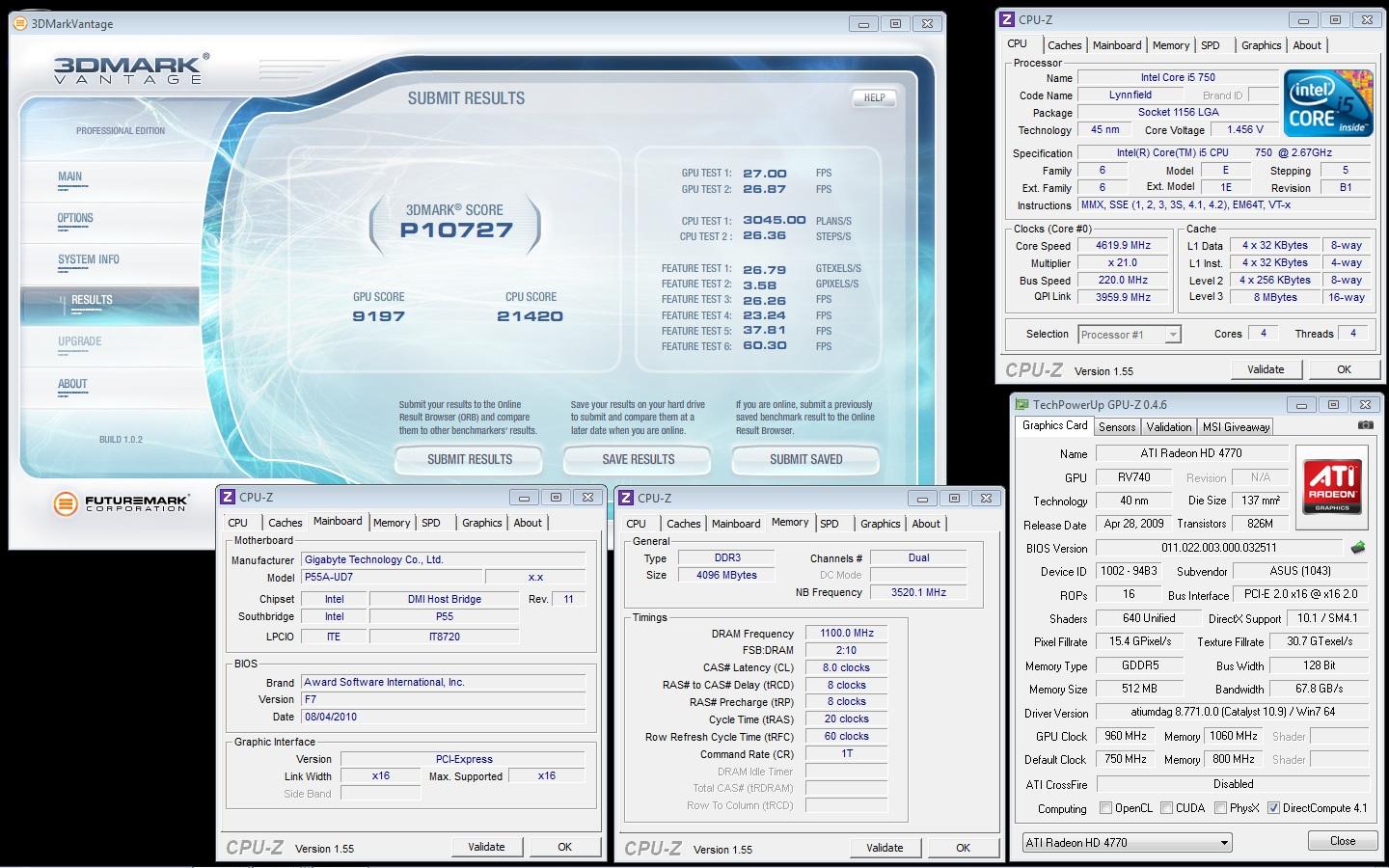1389x868 pixels.
Task: Click the SAVE RESULTS button
Action: click(639, 460)
